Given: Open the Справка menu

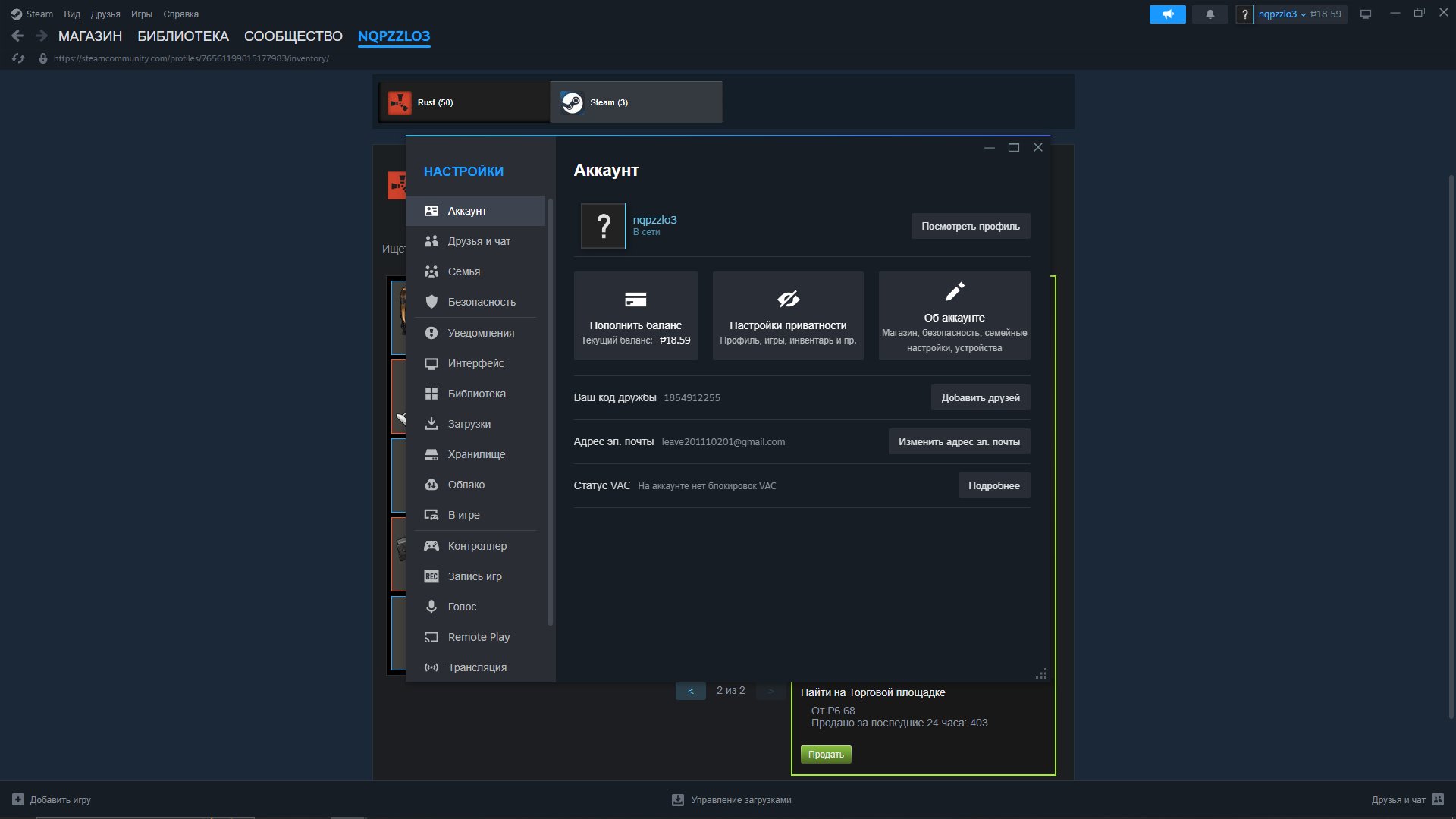Looking at the screenshot, I should click(181, 14).
